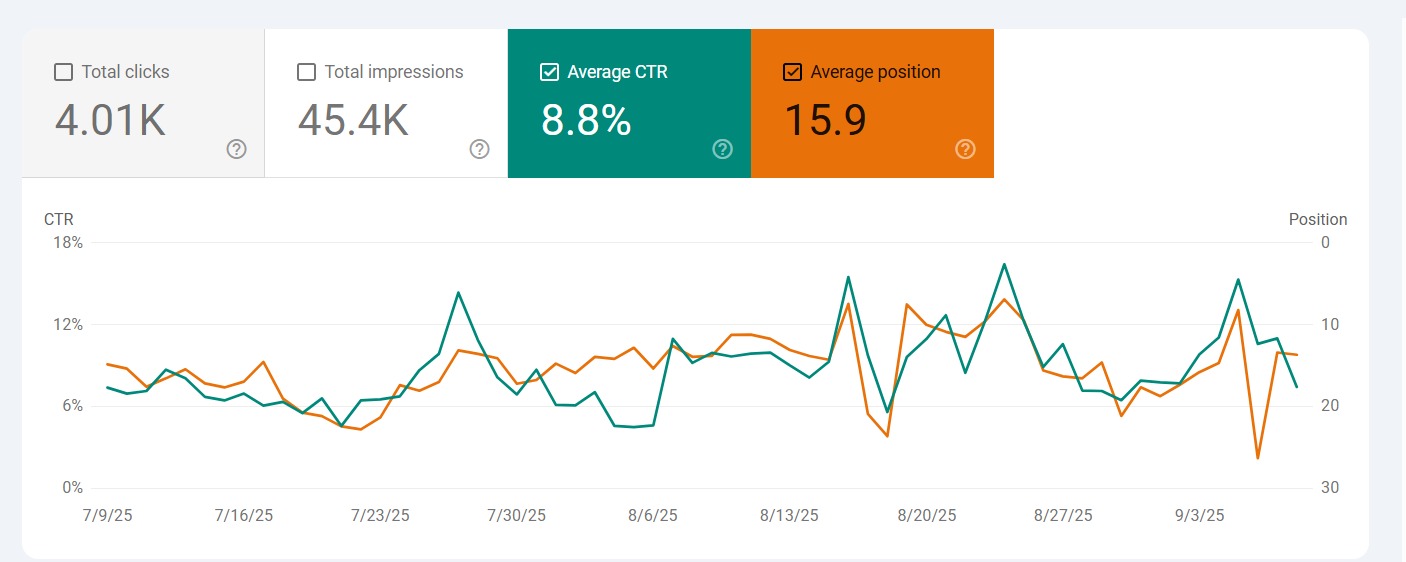This screenshot has width=1406, height=562.
Task: Click the 9/3/25 axis date label
Action: click(x=1199, y=516)
